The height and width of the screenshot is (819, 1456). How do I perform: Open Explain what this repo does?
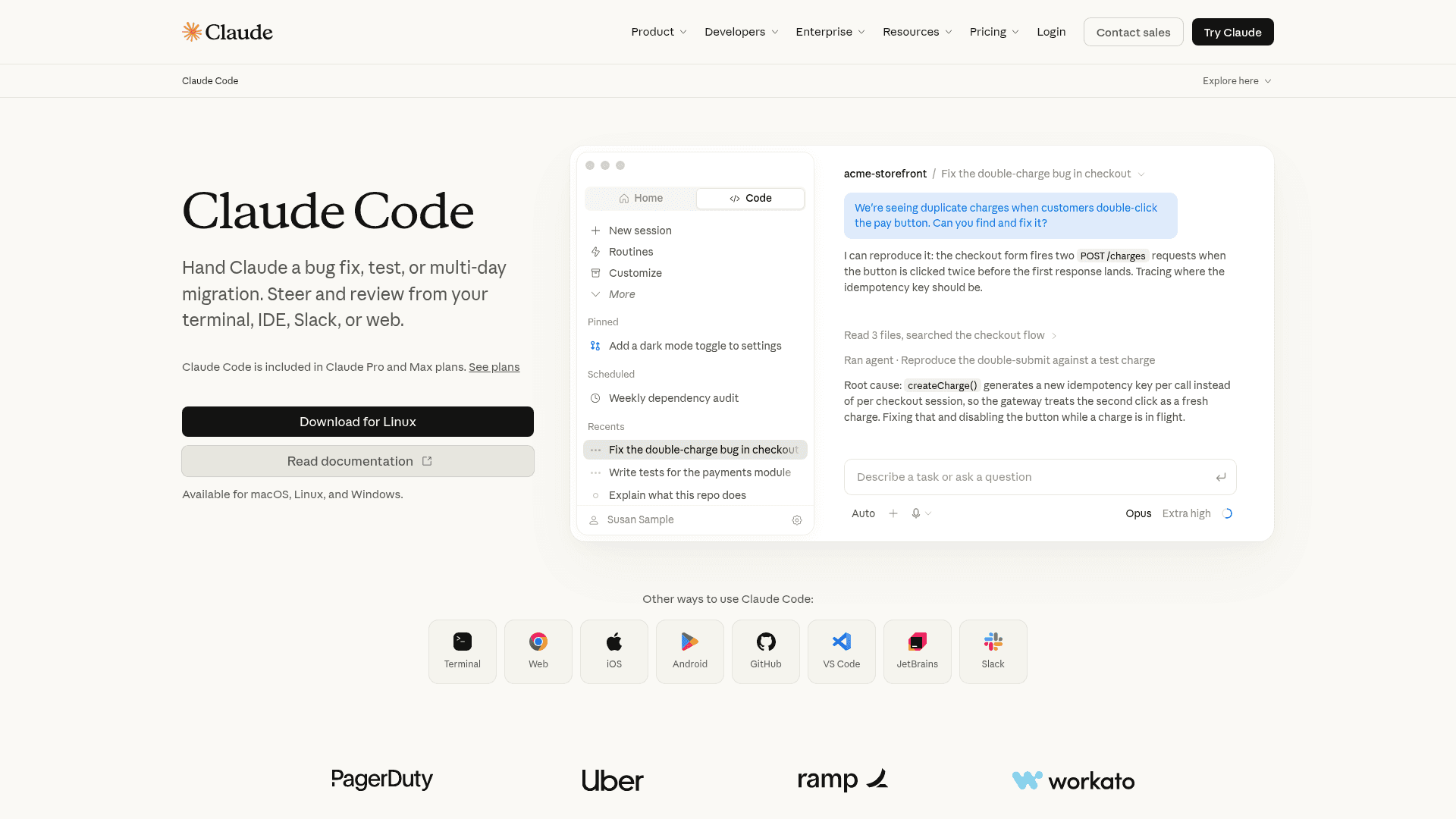695,495
